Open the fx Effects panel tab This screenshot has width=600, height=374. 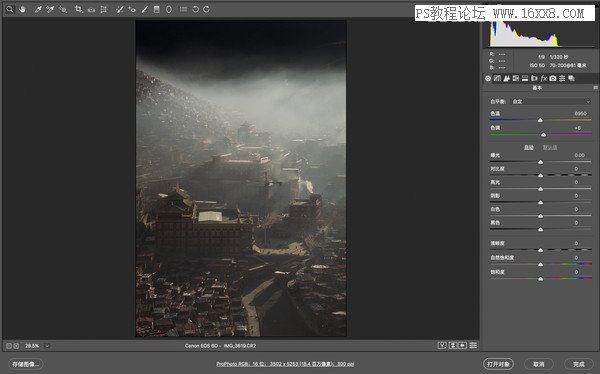tap(543, 78)
